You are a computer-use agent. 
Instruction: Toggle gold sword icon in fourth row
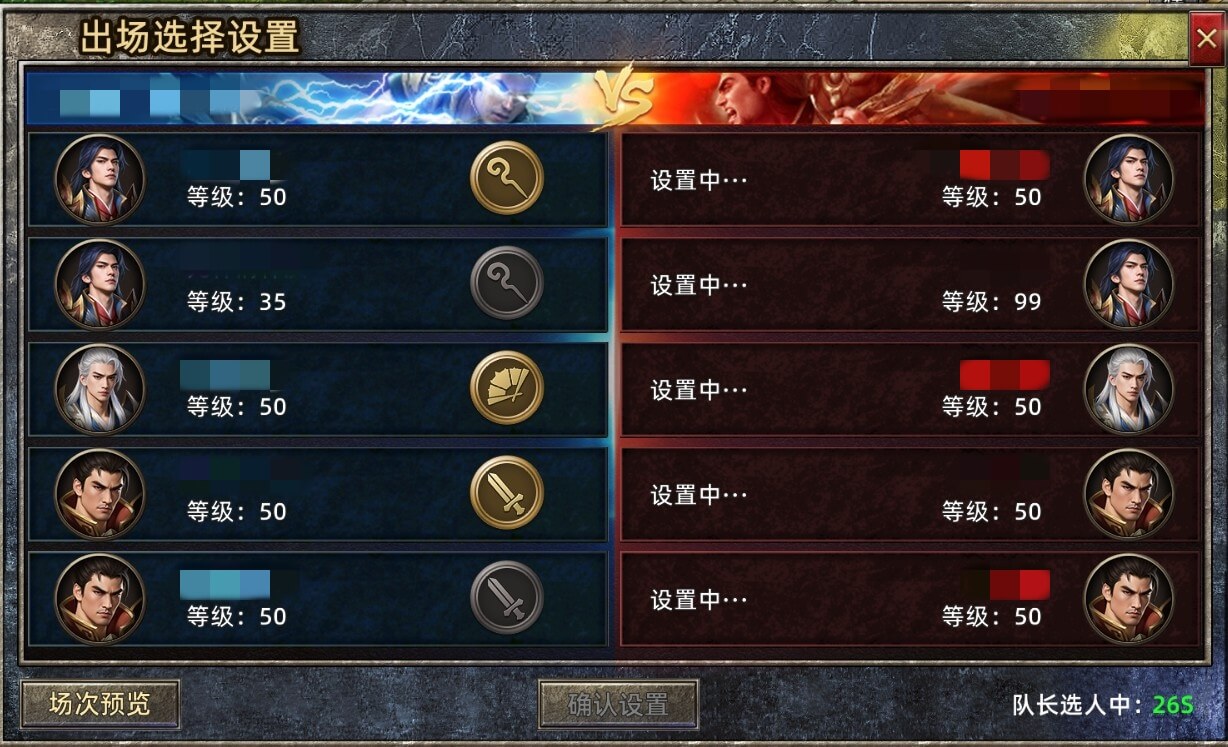click(507, 493)
